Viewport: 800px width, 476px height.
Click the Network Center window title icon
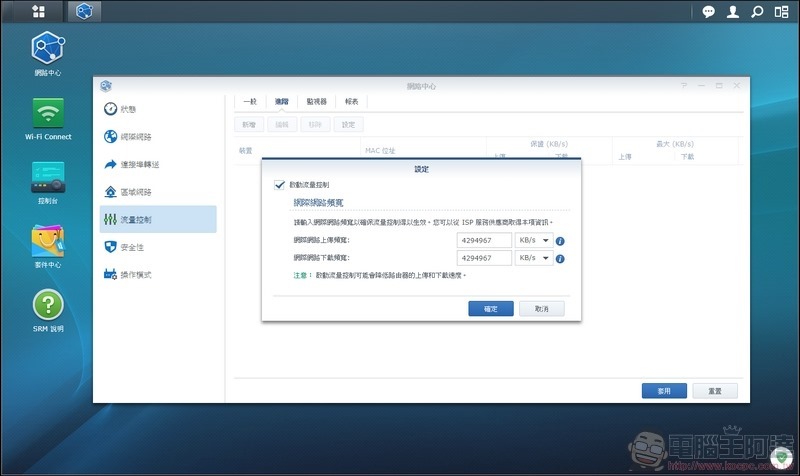click(x=106, y=86)
